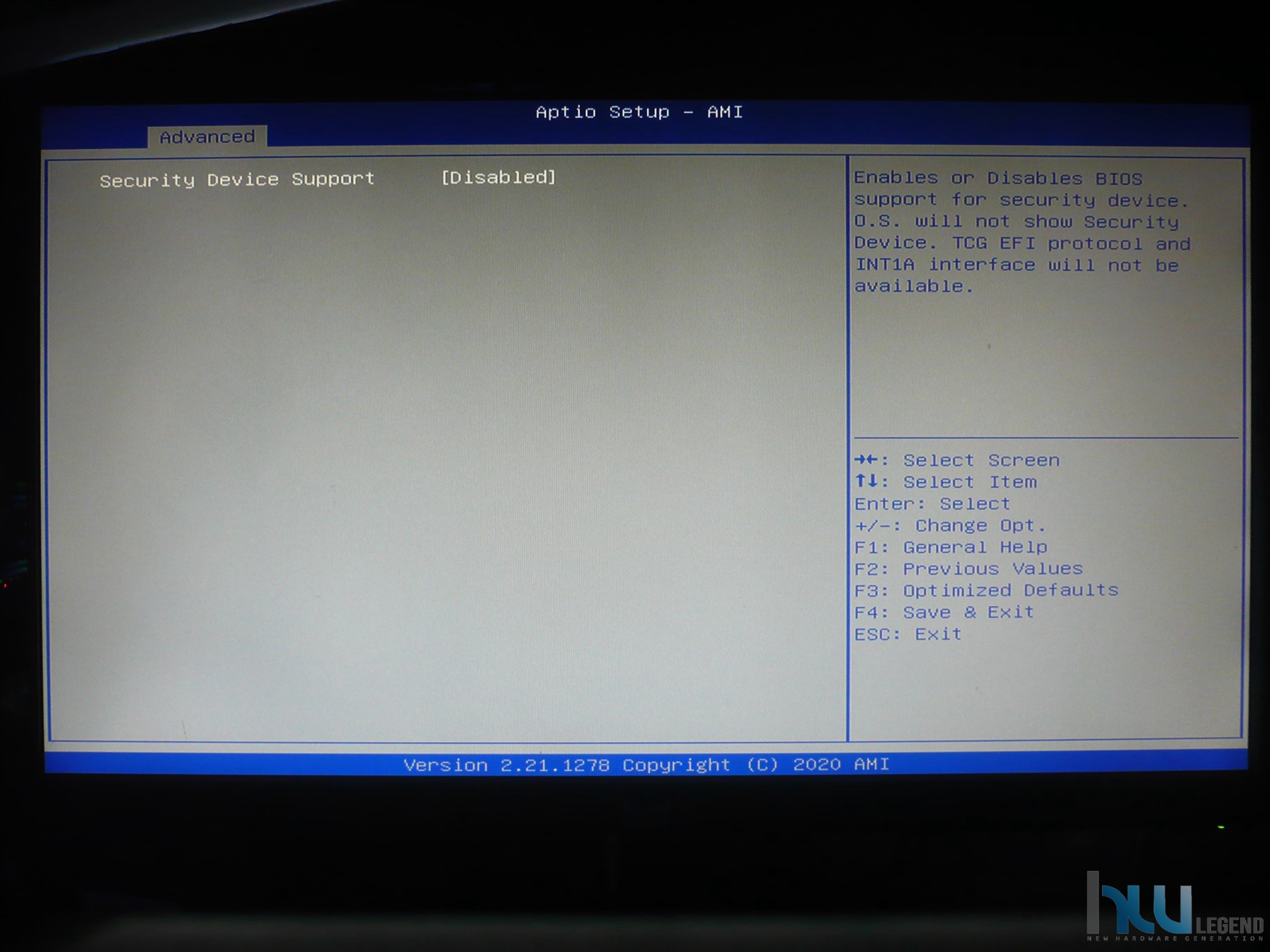Click the 'F1: General Help' line
1270x952 pixels.
(951, 547)
